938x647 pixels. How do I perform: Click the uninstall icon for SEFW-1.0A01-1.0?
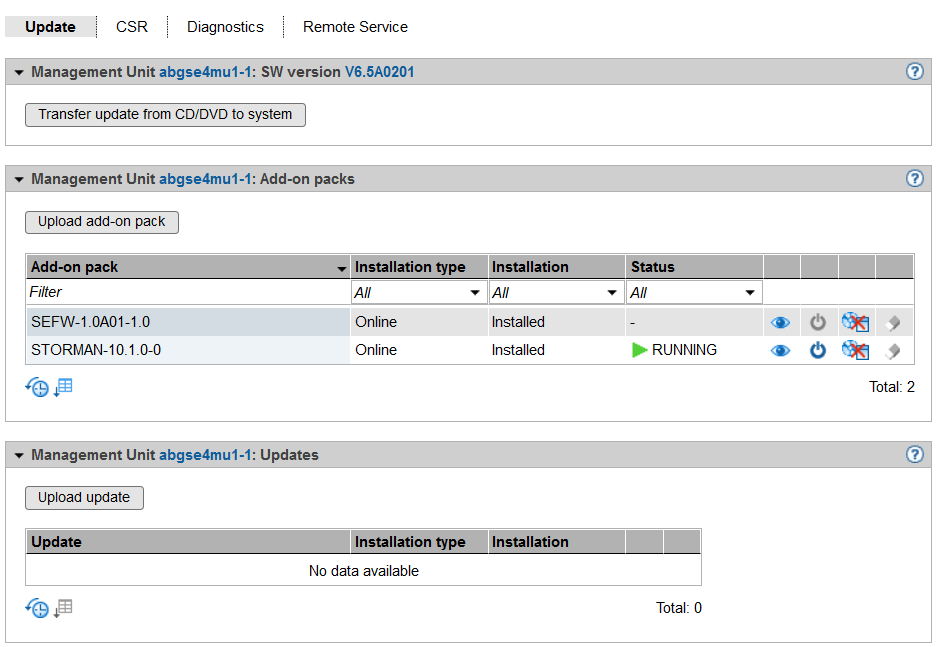click(855, 322)
